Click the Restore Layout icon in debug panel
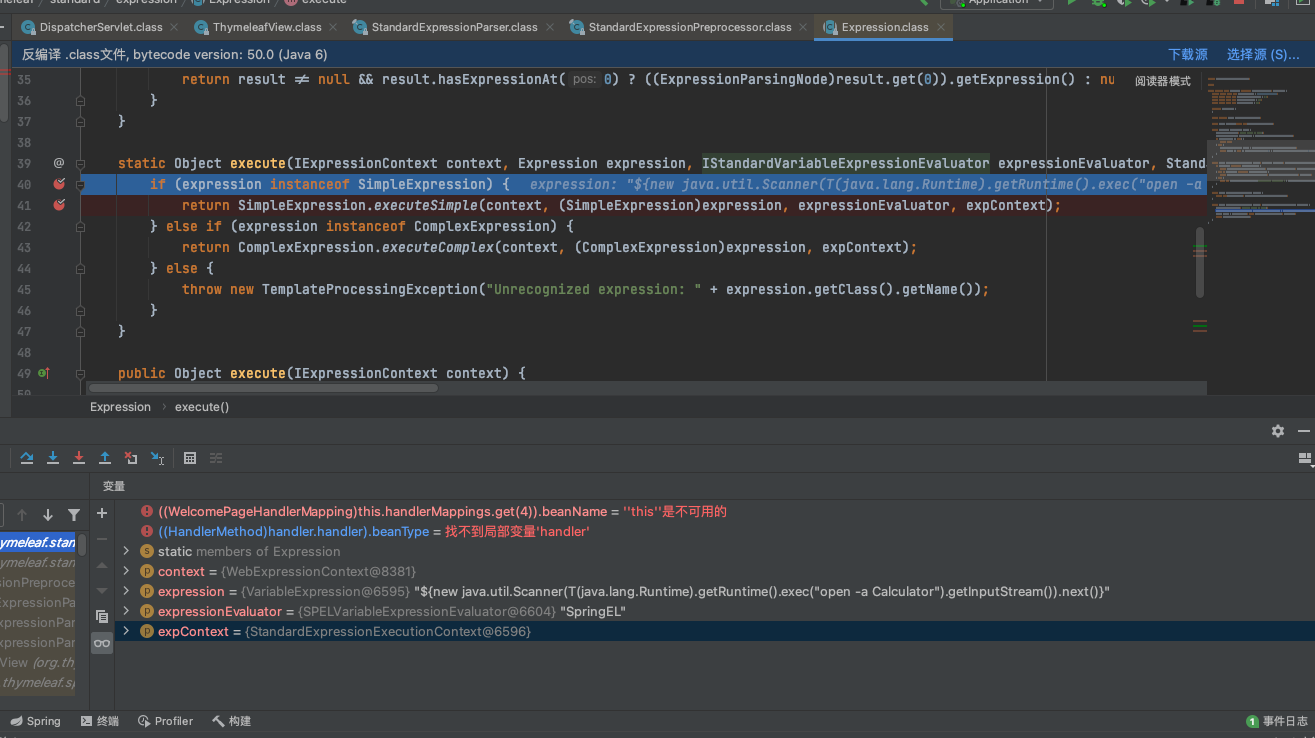Viewport: 1315px width, 738px height. tap(1305, 458)
